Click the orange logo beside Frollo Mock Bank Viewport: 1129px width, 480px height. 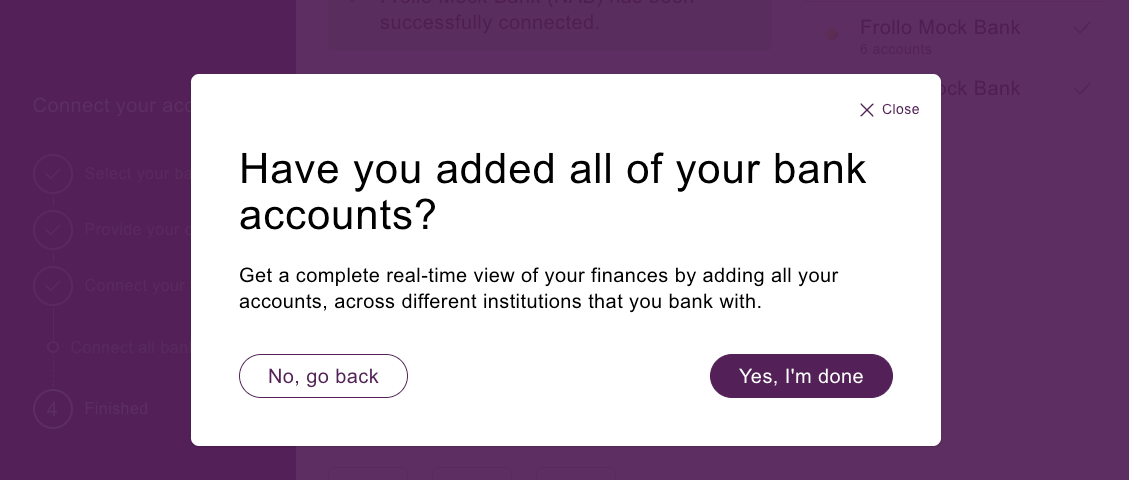click(x=831, y=34)
